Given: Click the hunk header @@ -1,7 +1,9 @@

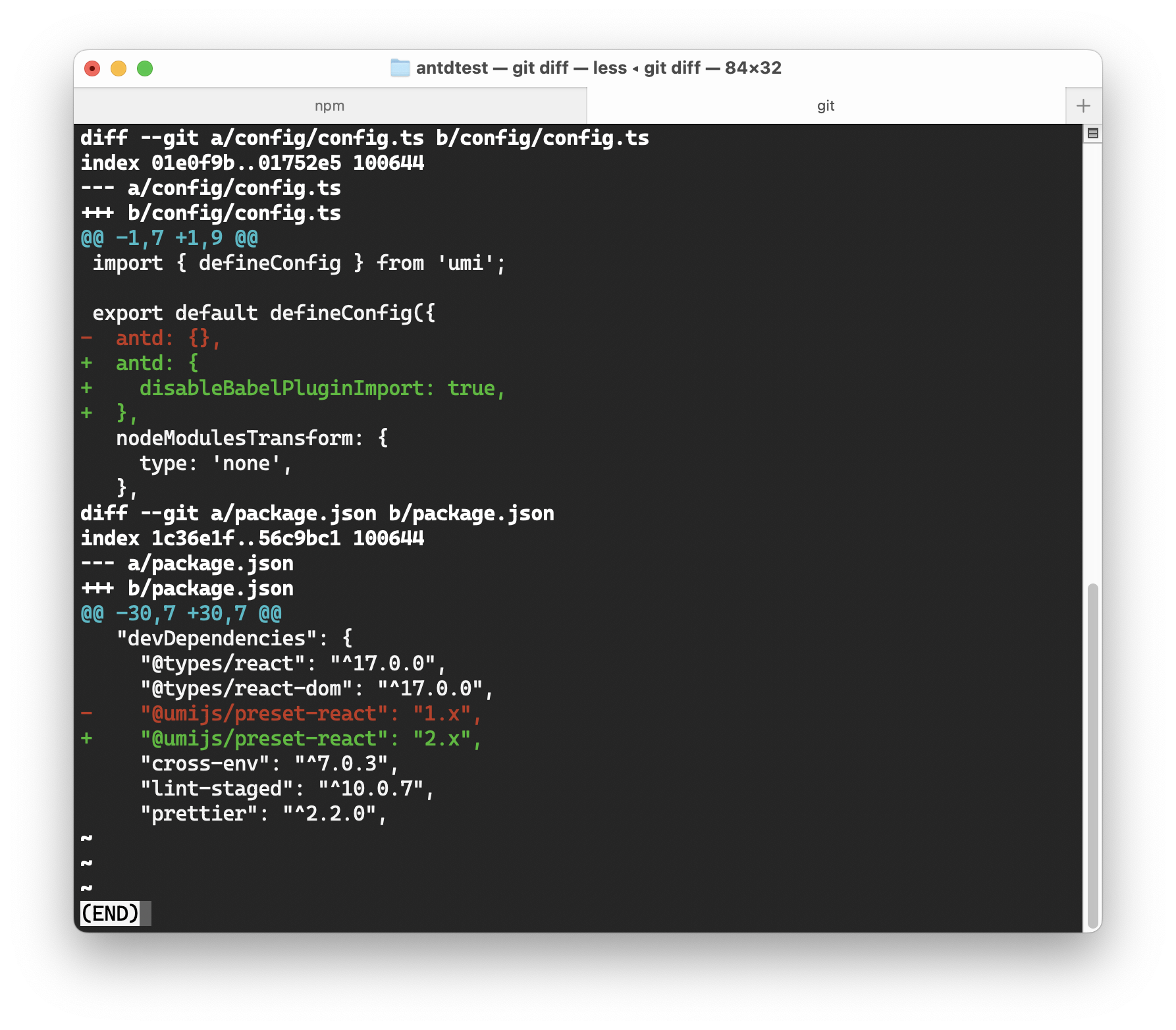Looking at the screenshot, I should point(169,238).
